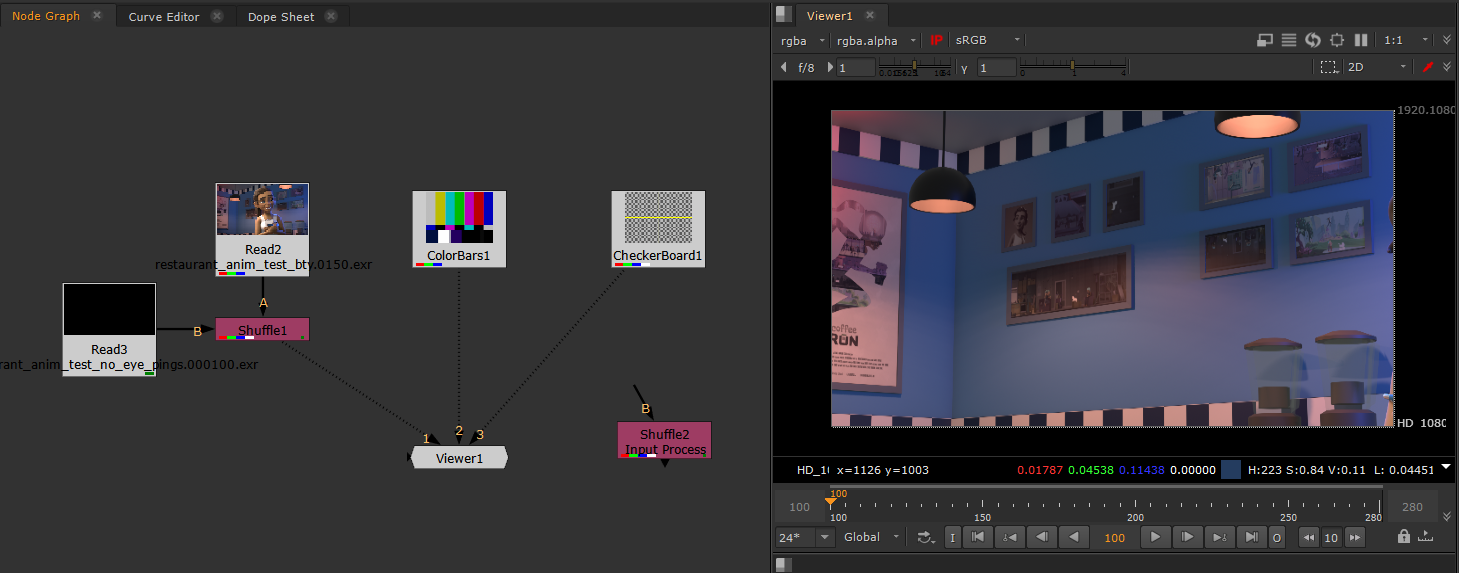1459x573 pixels.
Task: Select the Shuffle2 Input Process node
Action: coord(665,440)
